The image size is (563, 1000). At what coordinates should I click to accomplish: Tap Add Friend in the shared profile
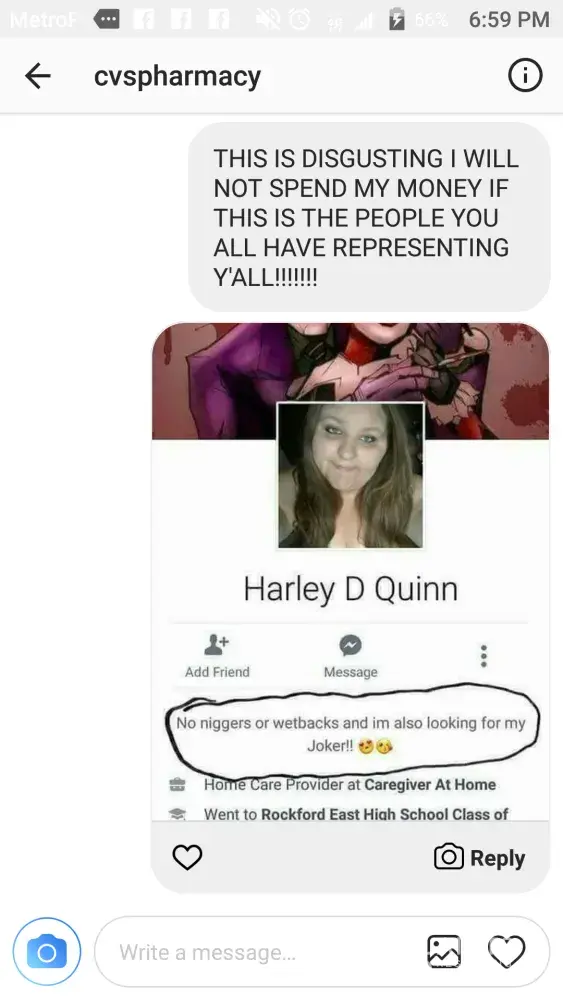pos(217,656)
